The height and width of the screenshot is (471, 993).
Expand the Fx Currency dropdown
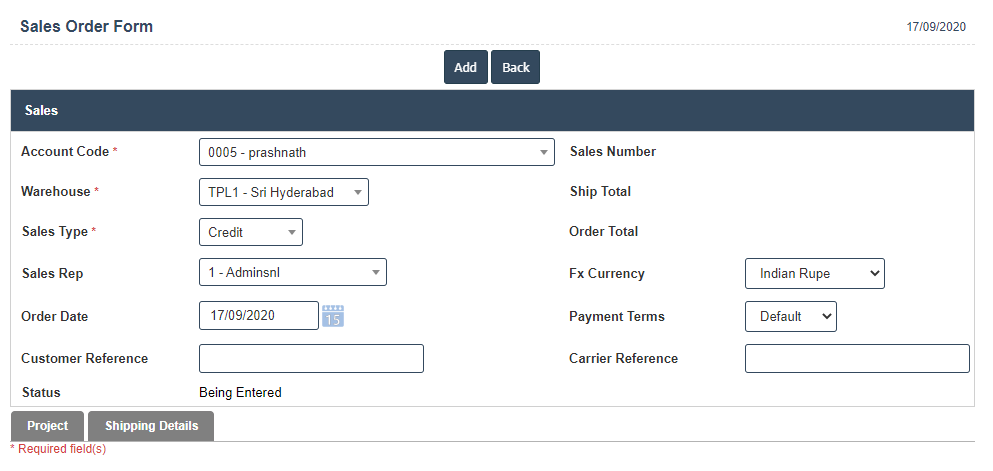tap(814, 274)
